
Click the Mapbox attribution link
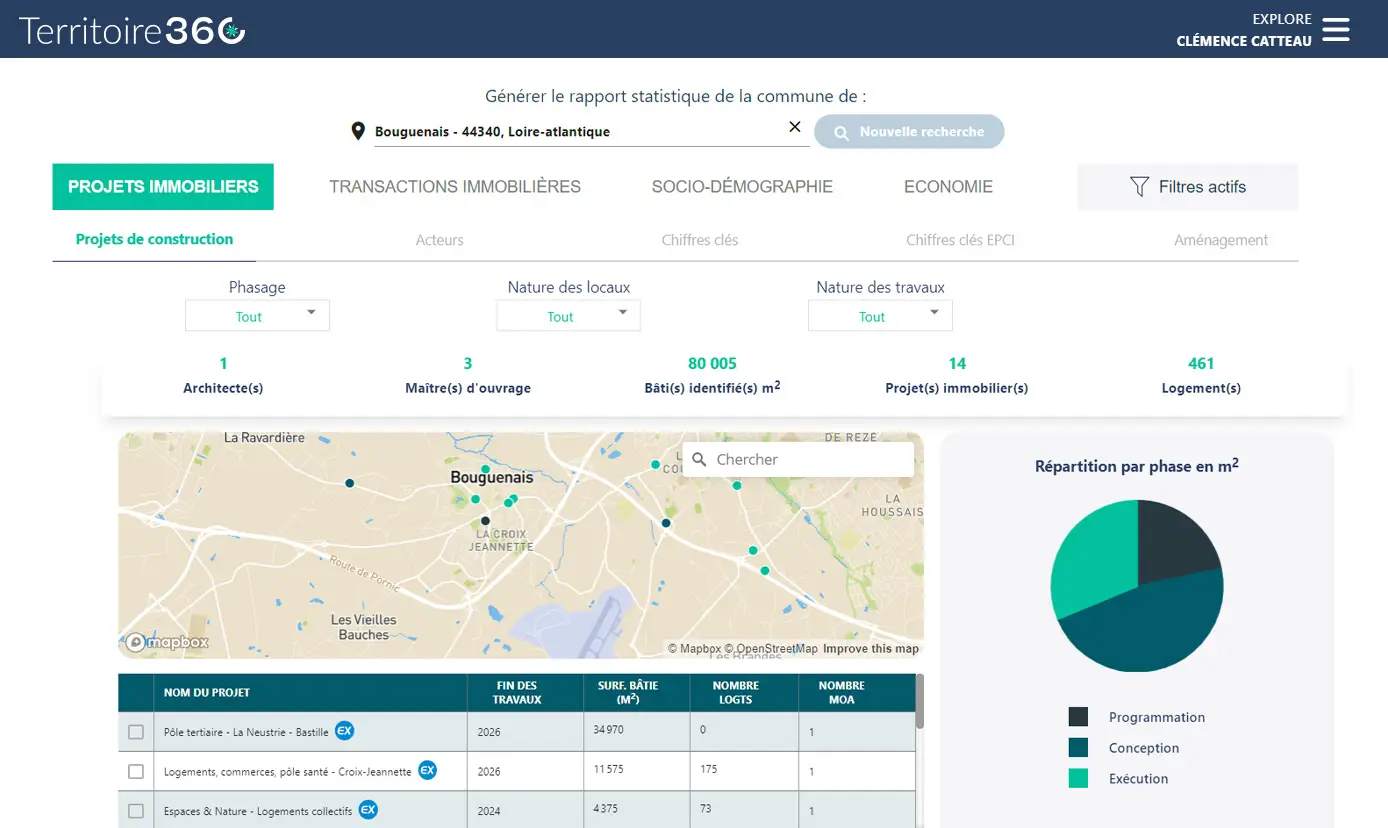(x=694, y=649)
